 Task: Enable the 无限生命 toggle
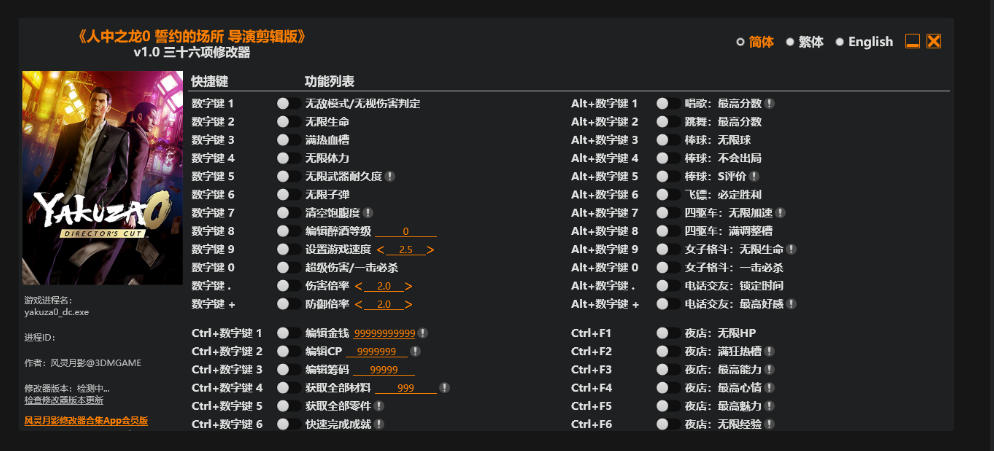point(288,122)
